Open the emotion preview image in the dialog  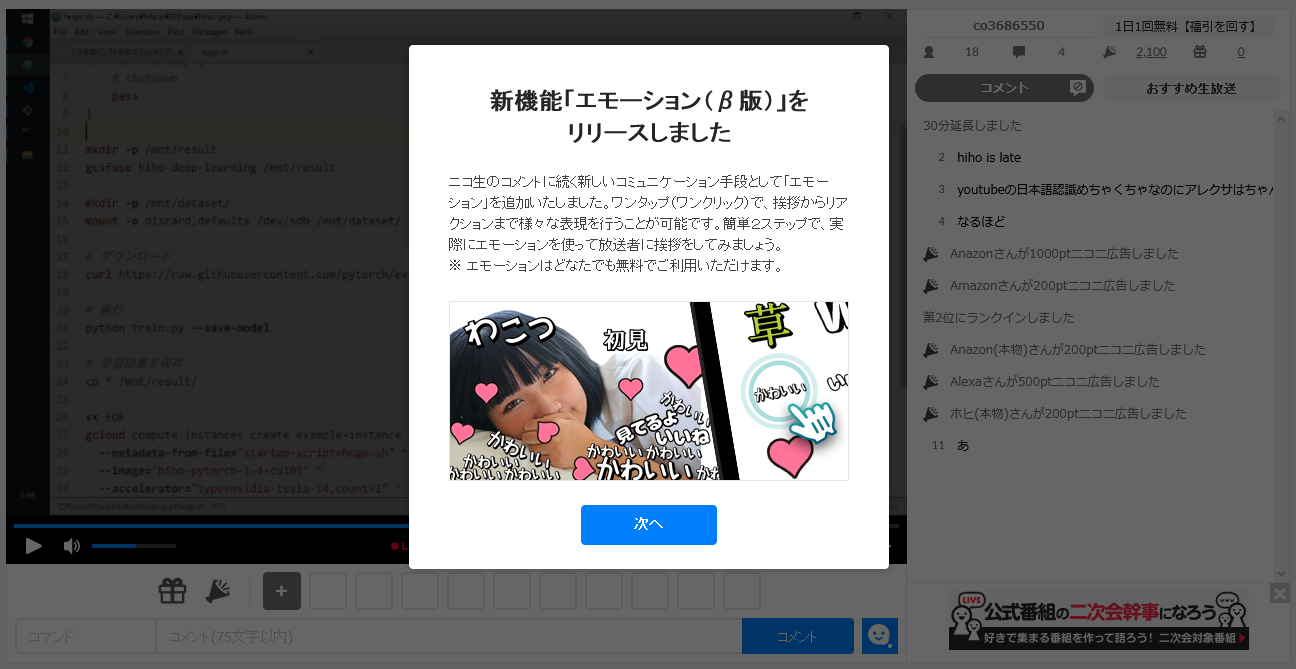coord(648,391)
